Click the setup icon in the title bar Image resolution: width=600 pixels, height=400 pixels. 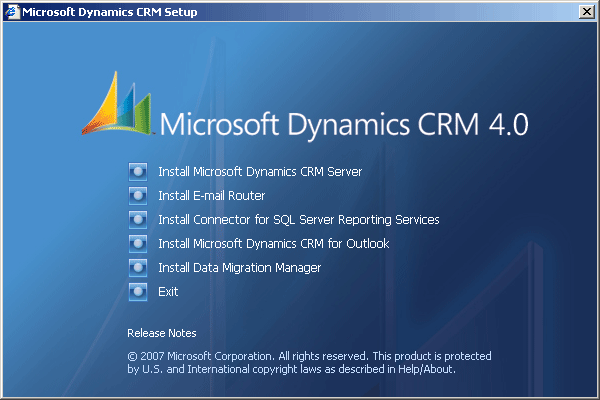click(x=12, y=12)
